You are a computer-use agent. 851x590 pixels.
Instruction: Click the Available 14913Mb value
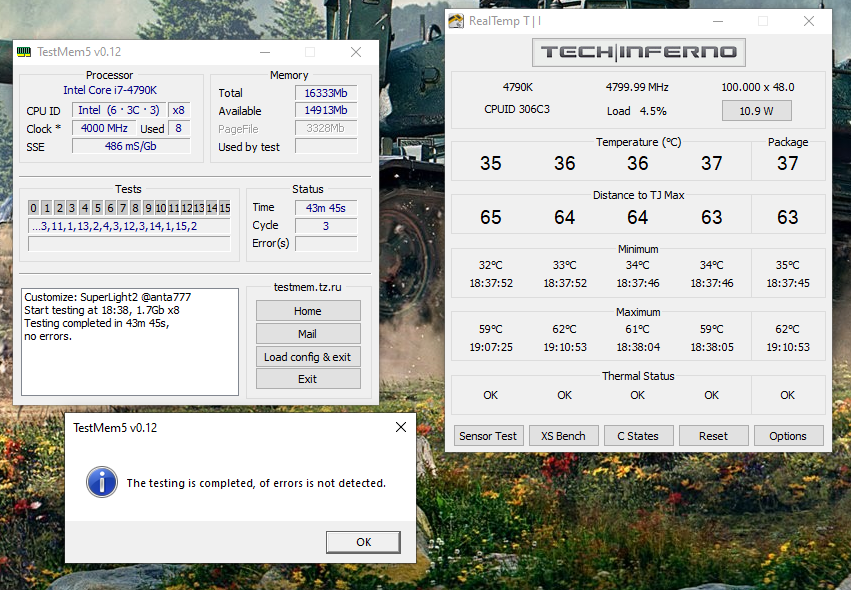326,110
